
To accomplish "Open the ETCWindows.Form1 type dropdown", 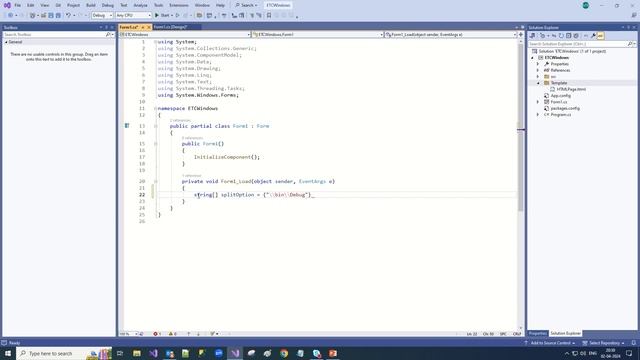I will pyautogui.click(x=318, y=35).
